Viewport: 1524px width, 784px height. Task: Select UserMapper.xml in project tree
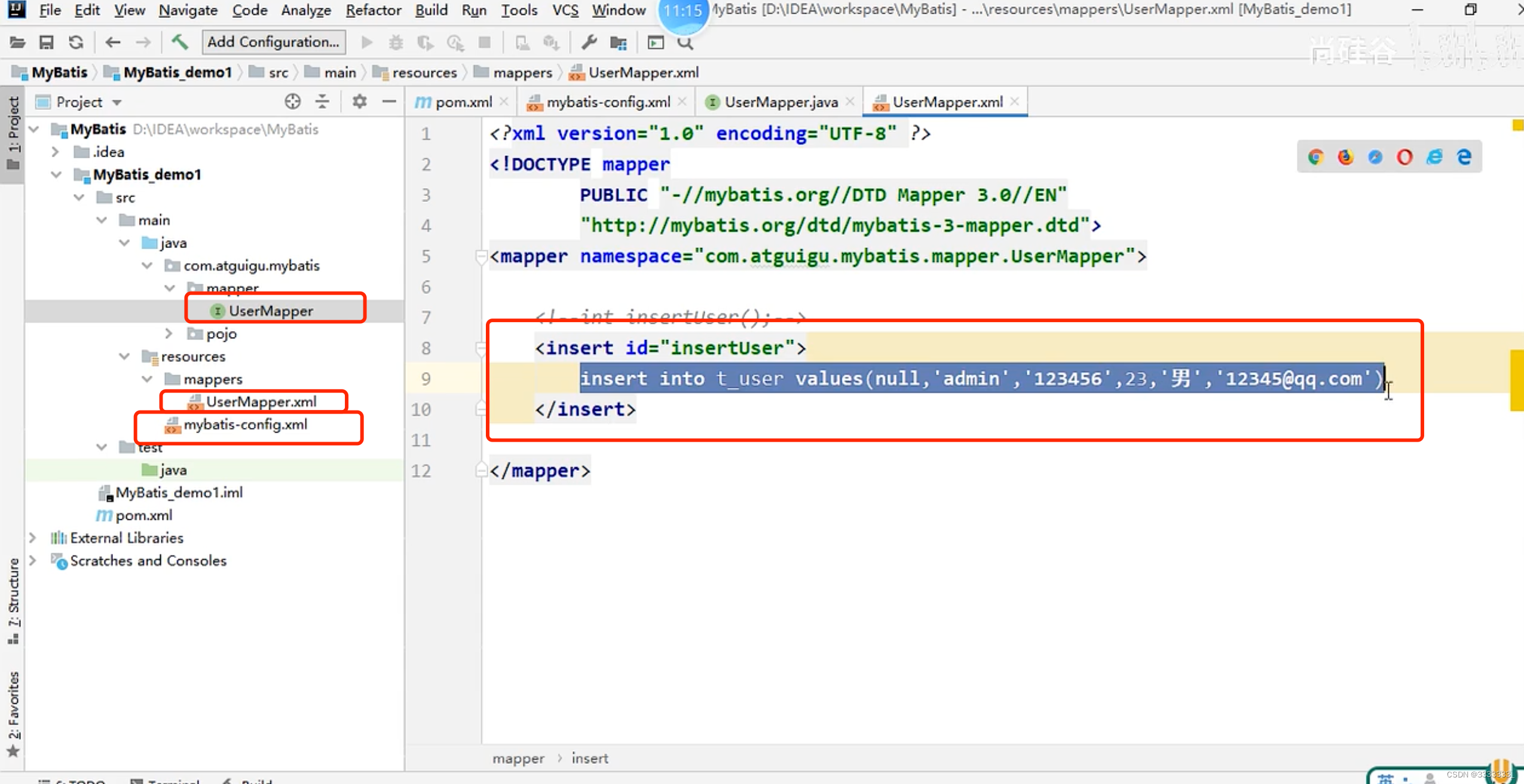pyautogui.click(x=252, y=402)
